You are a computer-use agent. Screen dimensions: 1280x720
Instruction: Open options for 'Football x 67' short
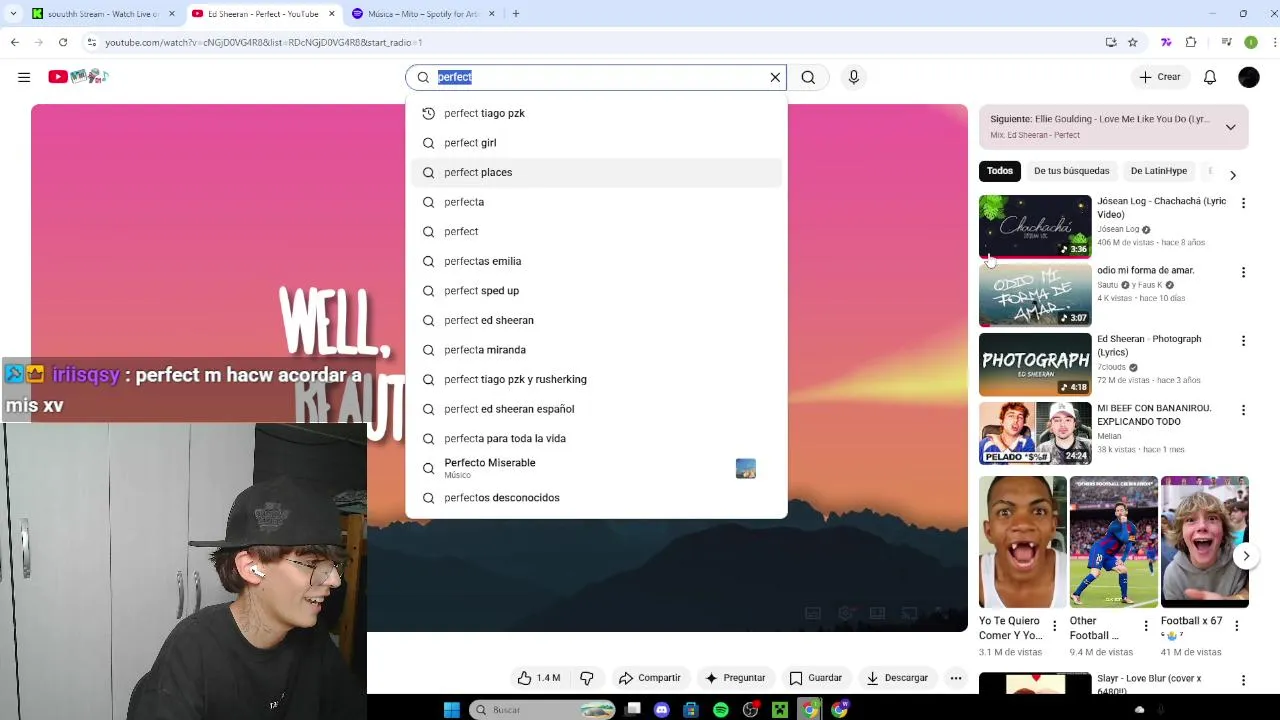pyautogui.click(x=1237, y=626)
